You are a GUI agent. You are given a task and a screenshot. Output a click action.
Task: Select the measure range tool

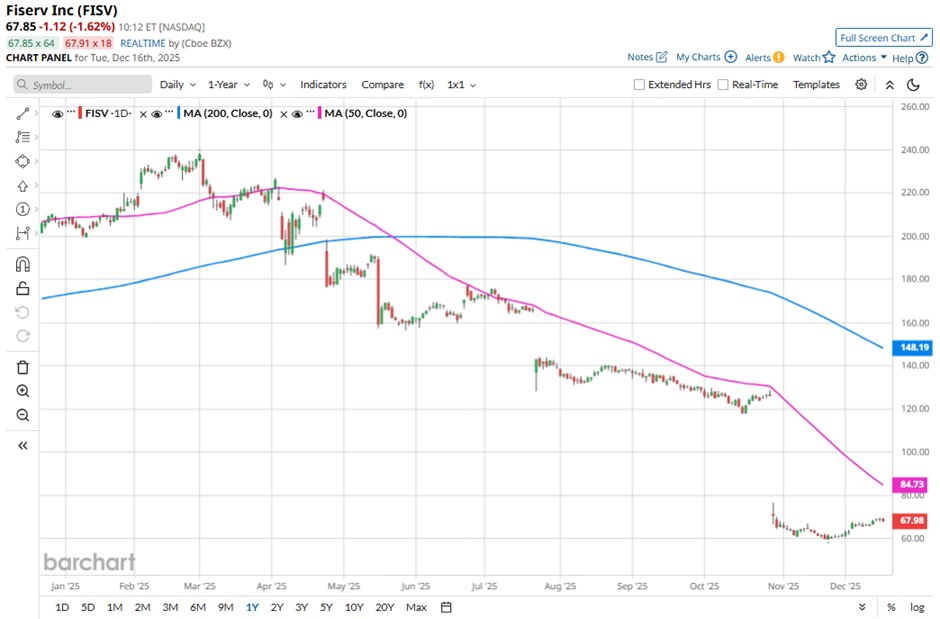tap(22, 233)
